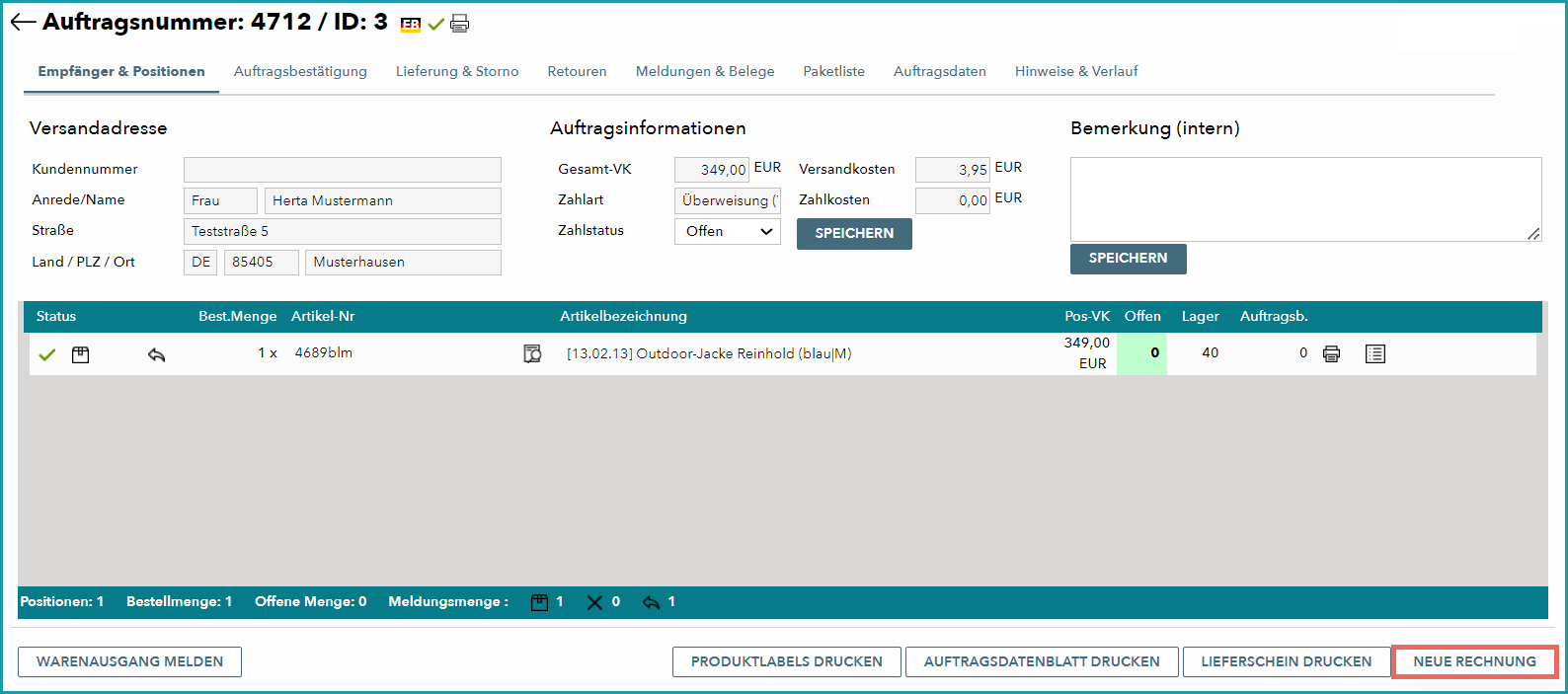Click name field with Herta Mustermann
The height and width of the screenshot is (694, 1568).
coord(383,200)
